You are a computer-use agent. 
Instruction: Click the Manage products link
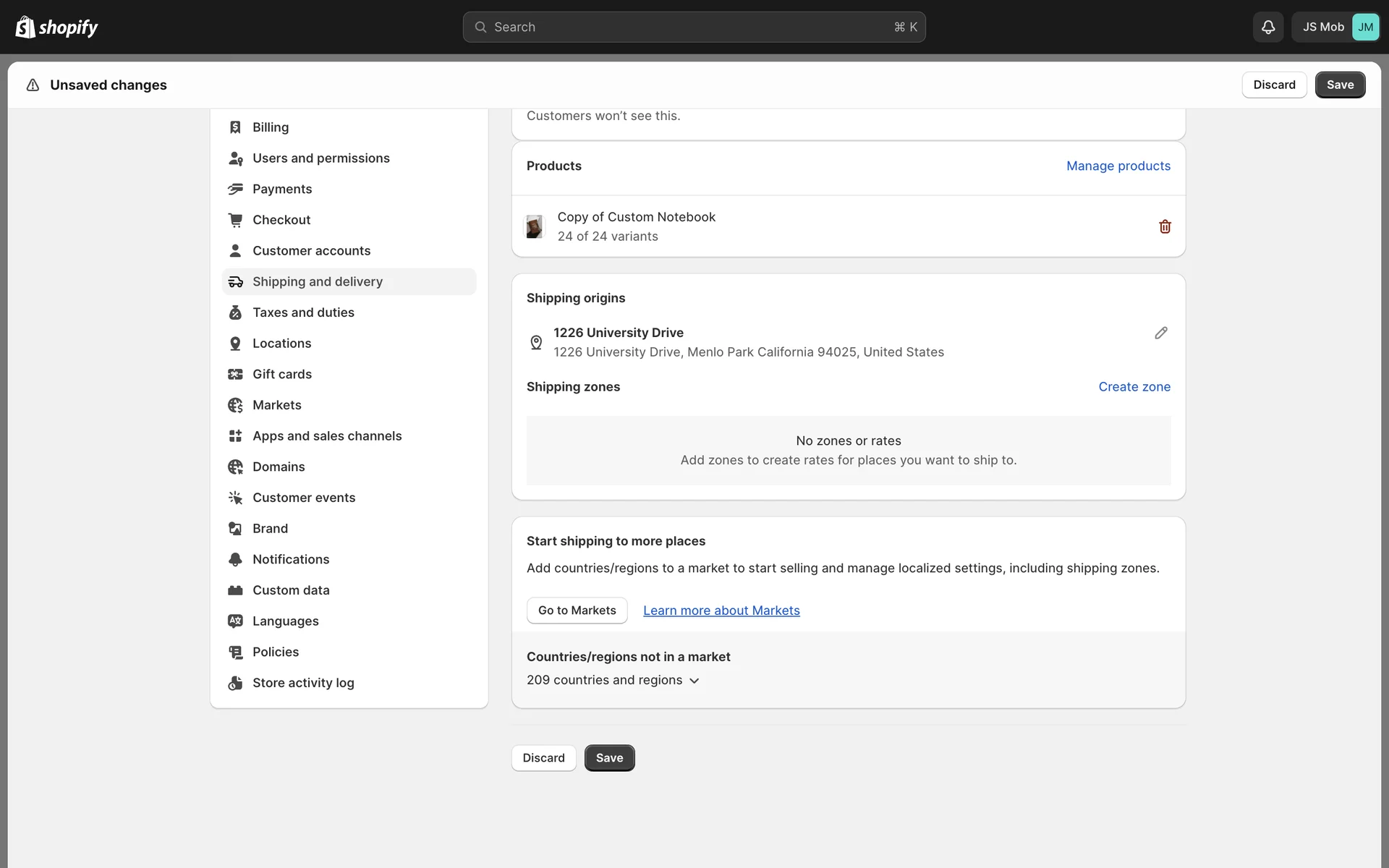click(1118, 166)
